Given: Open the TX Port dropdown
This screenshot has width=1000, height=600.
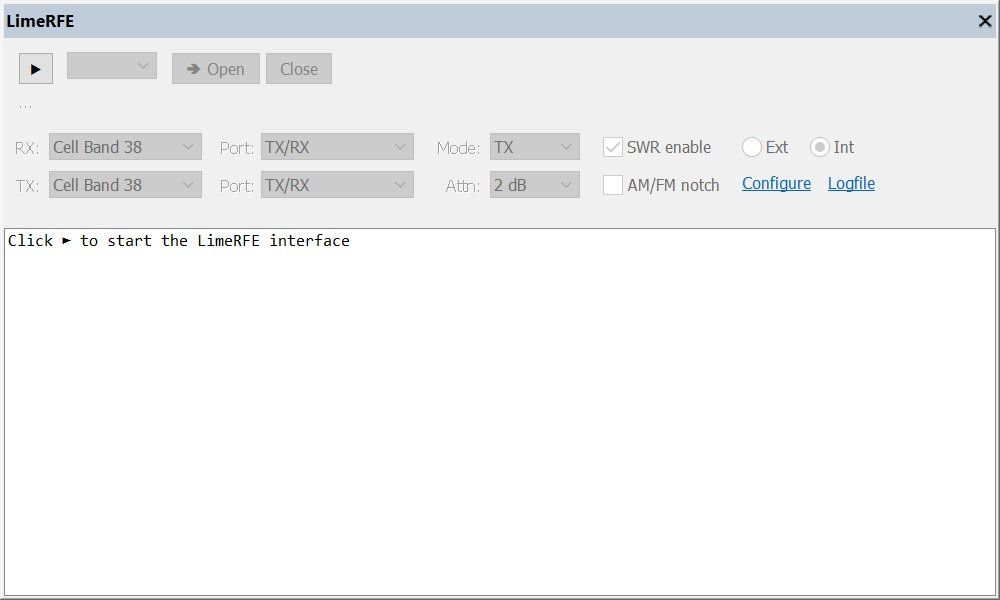Looking at the screenshot, I should [x=337, y=185].
